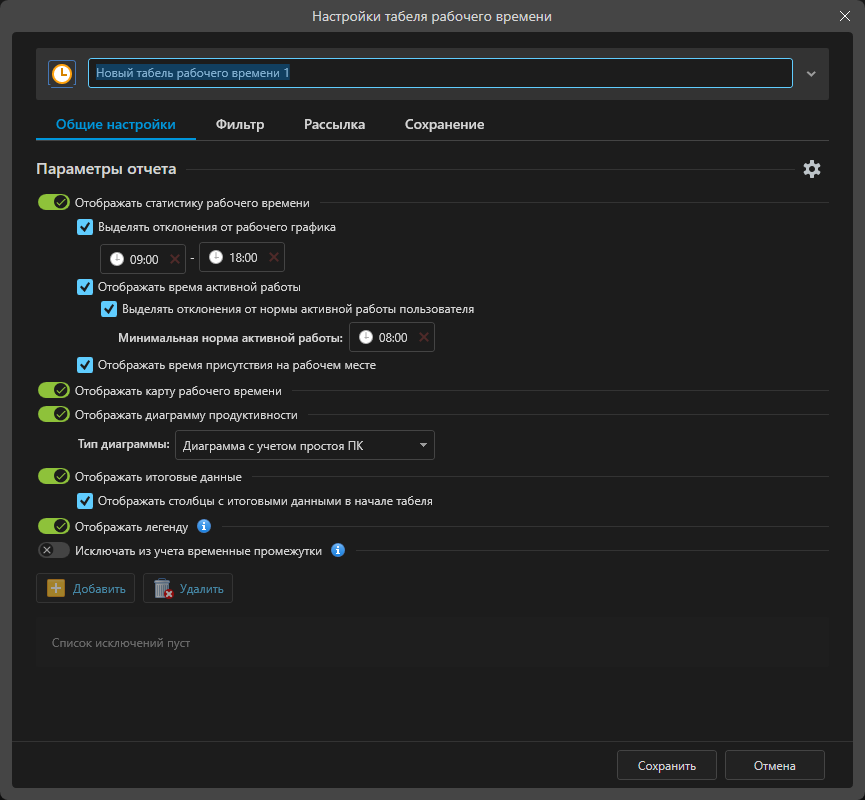Disable work time statistics display toggle
The width and height of the screenshot is (865, 800).
[53, 203]
